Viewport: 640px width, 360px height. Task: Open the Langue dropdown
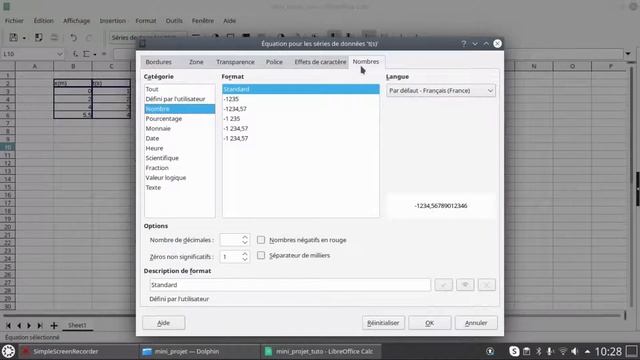click(x=441, y=91)
